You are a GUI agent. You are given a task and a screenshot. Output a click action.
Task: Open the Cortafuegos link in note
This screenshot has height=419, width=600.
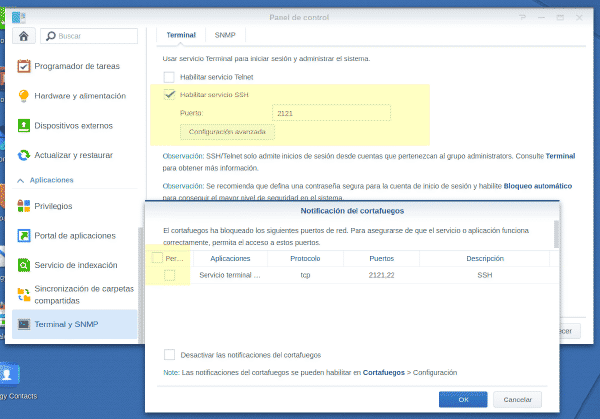coord(383,372)
